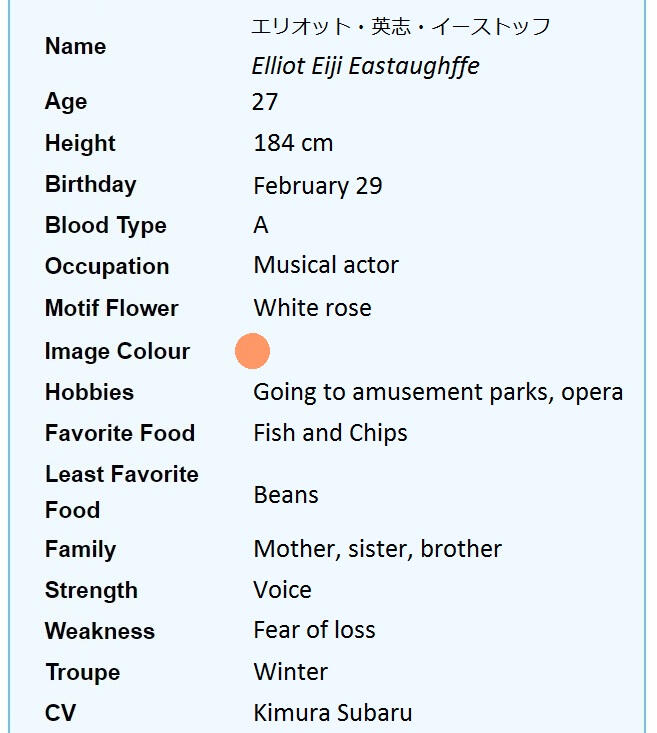
Task: Click the Fear of loss weakness text
Action: tap(314, 630)
